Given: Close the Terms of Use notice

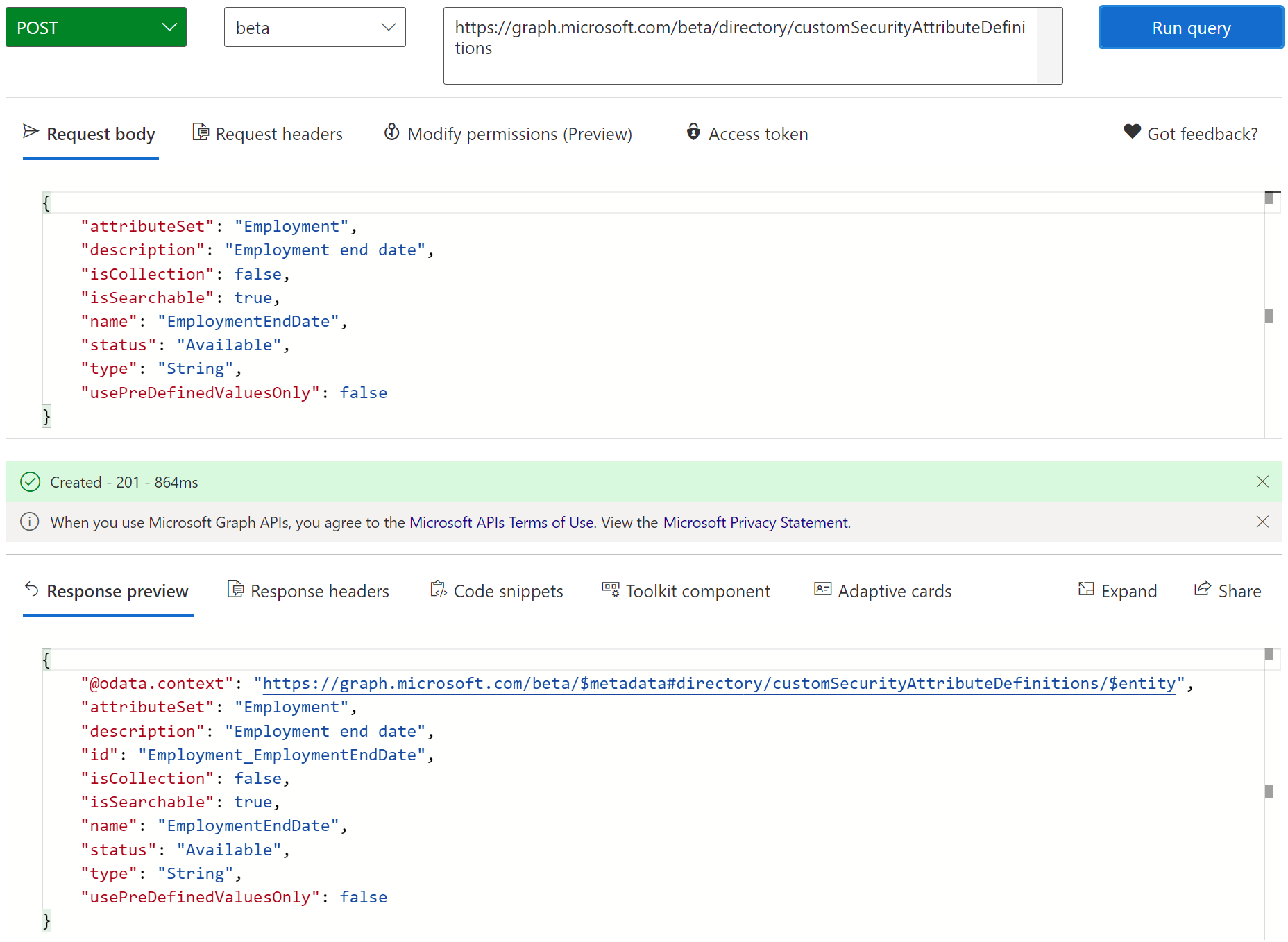Looking at the screenshot, I should point(1262,522).
